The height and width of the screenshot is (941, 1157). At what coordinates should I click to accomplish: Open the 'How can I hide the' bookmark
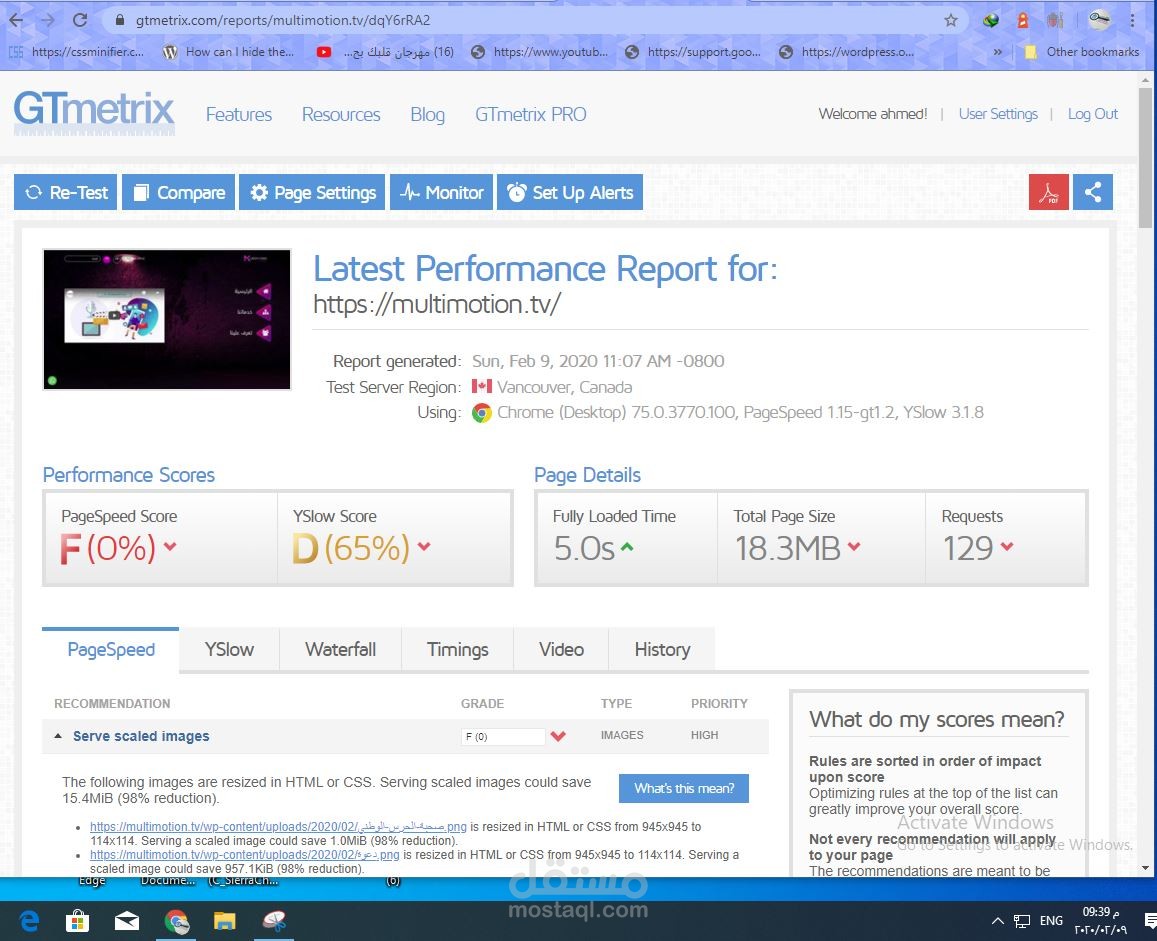[x=229, y=52]
